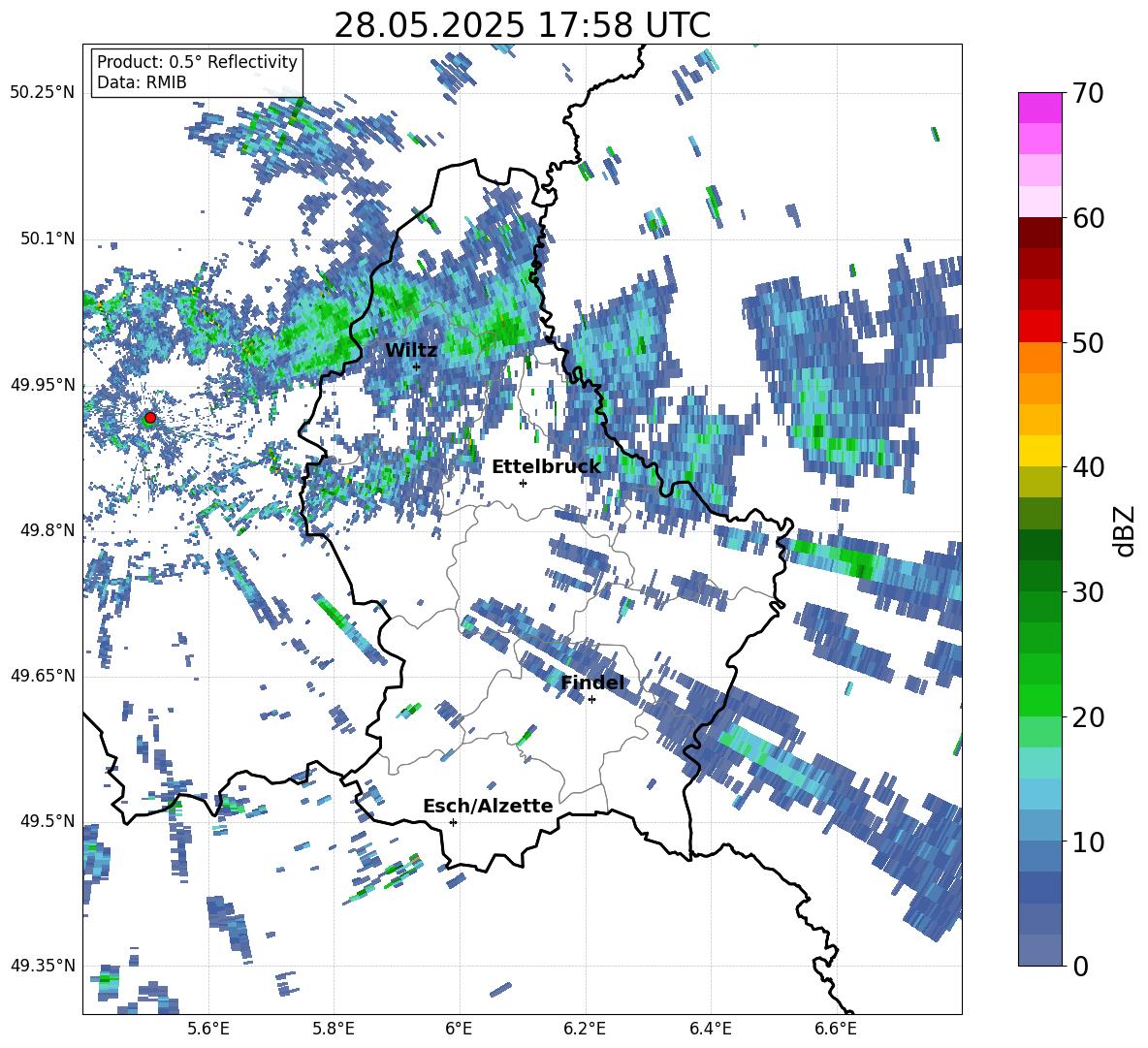Image resolution: width=1148 pixels, height=1048 pixels.
Task: Click the colorbar 0 tick label
Action: [x=1080, y=966]
